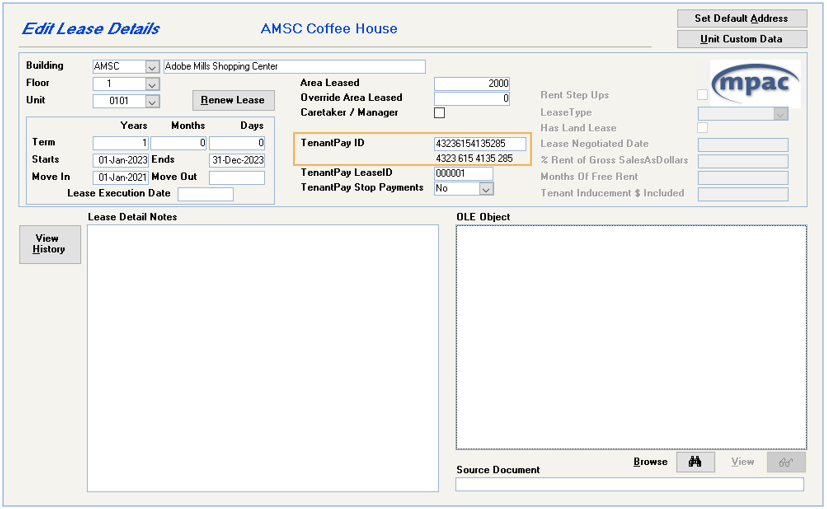
Task: Click the Lease Execution Date field
Action: (206, 194)
